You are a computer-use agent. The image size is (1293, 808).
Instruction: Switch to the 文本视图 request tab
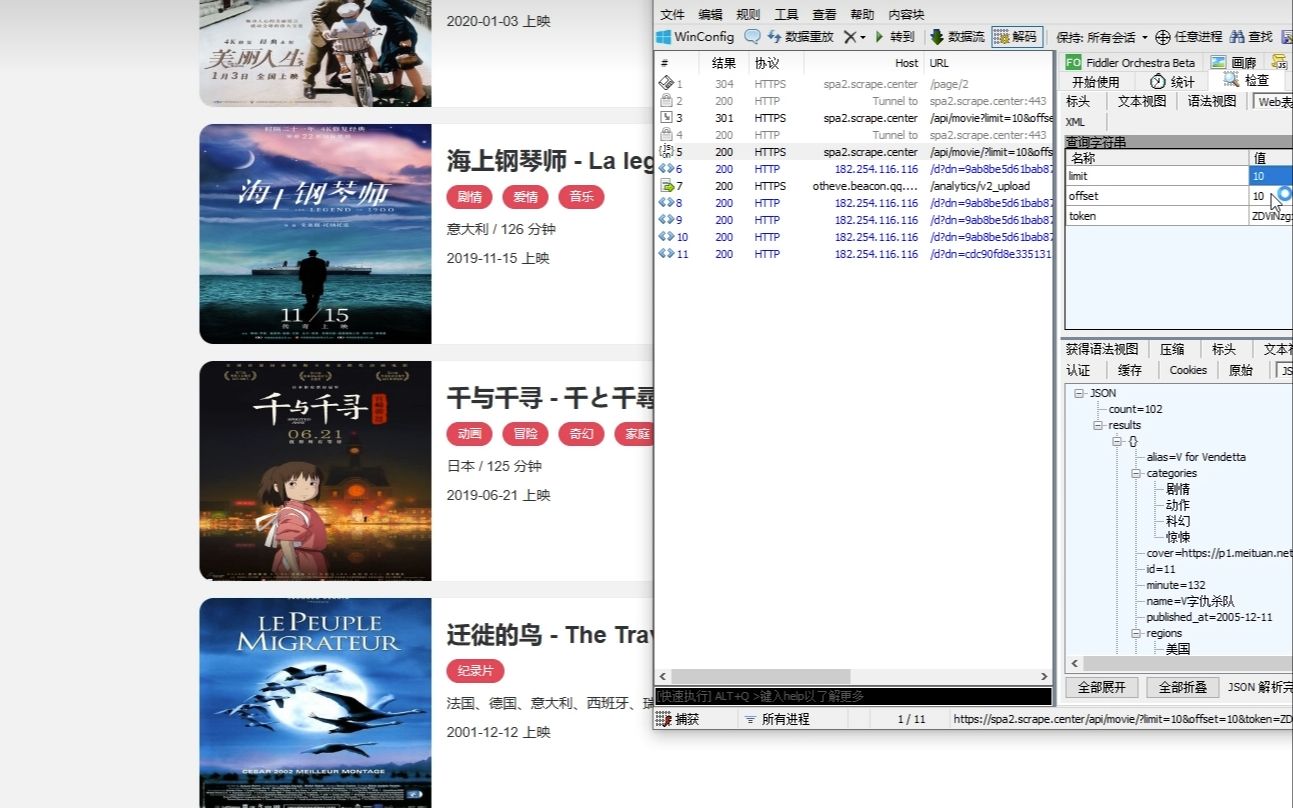(1142, 101)
